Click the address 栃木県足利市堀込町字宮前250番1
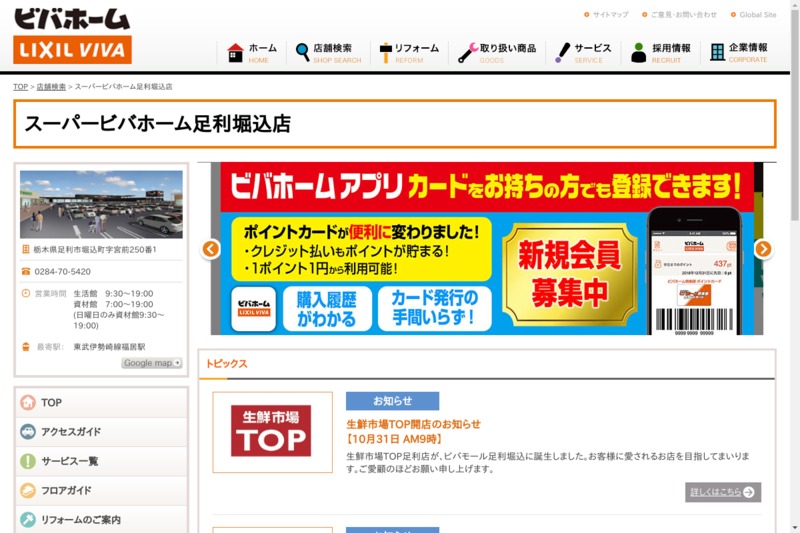The width and height of the screenshot is (800, 533). (95, 249)
